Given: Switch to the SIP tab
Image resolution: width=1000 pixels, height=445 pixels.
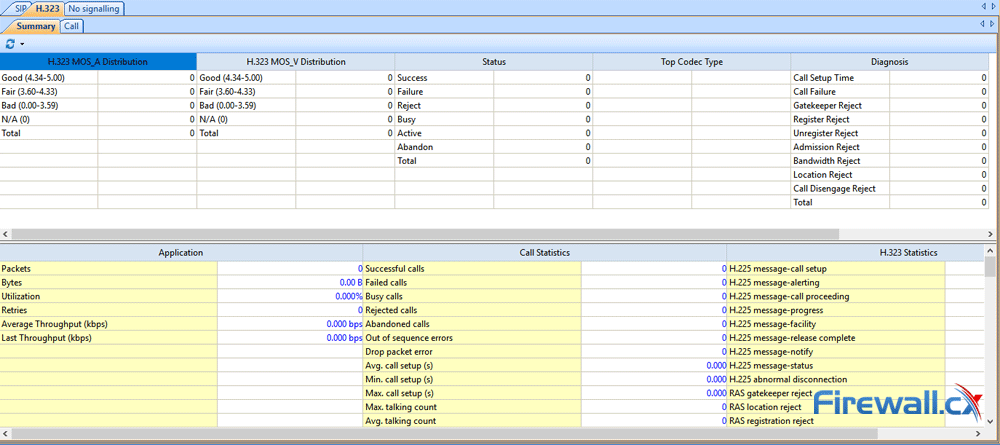Looking at the screenshot, I should pyautogui.click(x=22, y=9).
